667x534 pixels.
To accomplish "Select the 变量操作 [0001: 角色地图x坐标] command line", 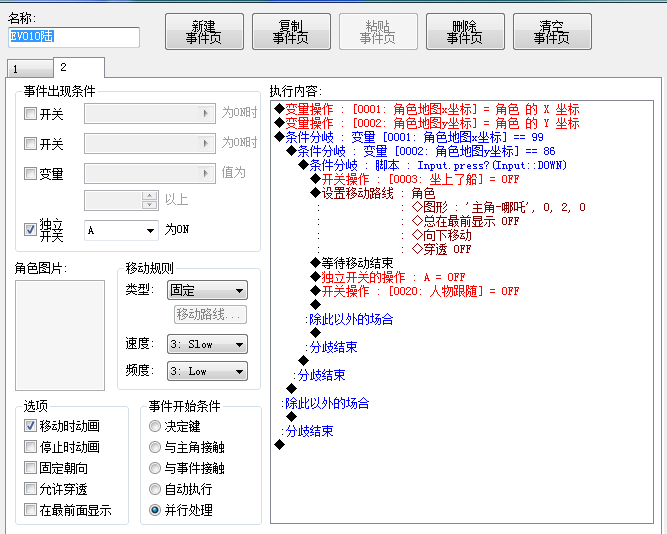I will pos(427,109).
